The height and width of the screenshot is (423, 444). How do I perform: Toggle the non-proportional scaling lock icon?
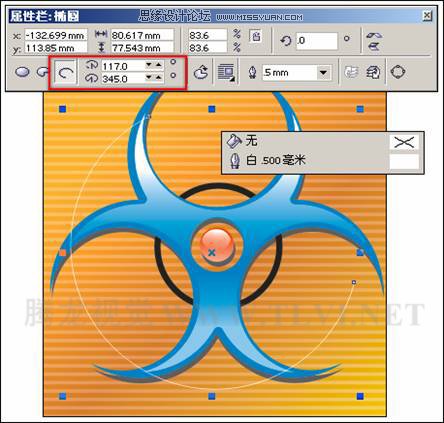pyautogui.click(x=256, y=36)
